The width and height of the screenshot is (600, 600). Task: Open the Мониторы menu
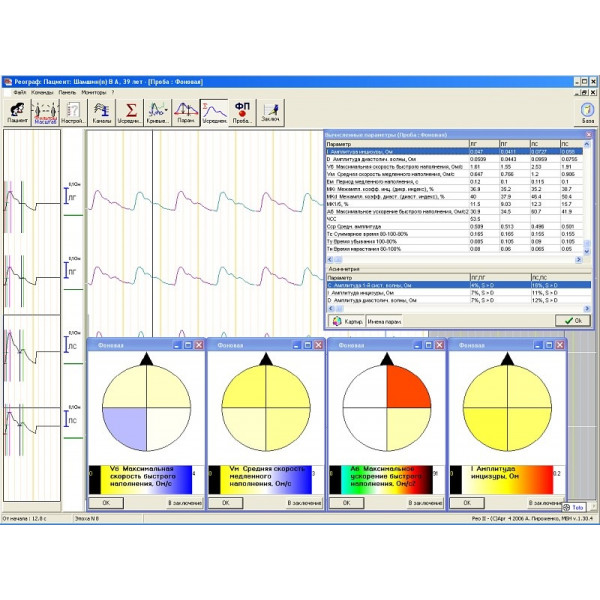tap(93, 92)
